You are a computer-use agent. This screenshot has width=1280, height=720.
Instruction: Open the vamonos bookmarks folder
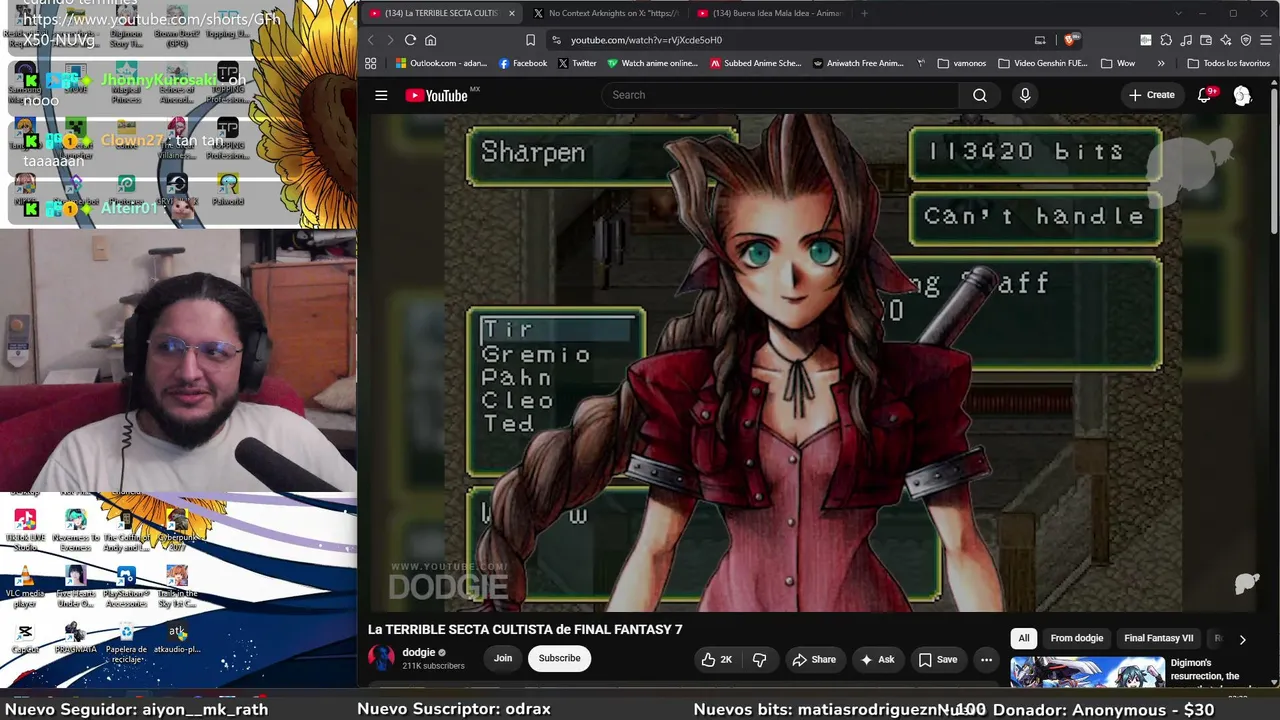(x=963, y=63)
